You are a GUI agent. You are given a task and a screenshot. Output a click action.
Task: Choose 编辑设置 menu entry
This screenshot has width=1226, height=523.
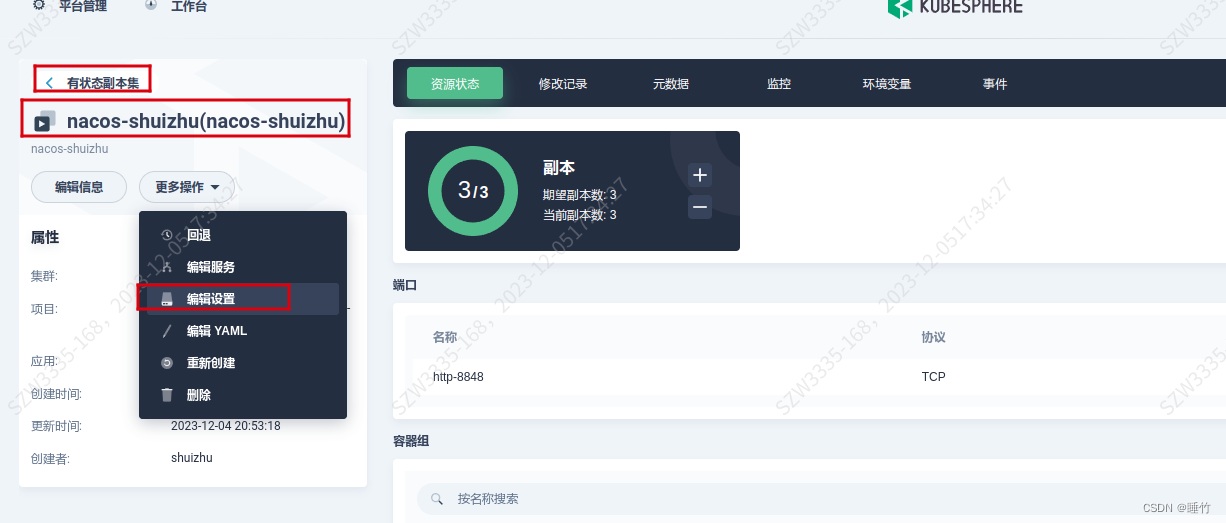(x=243, y=299)
